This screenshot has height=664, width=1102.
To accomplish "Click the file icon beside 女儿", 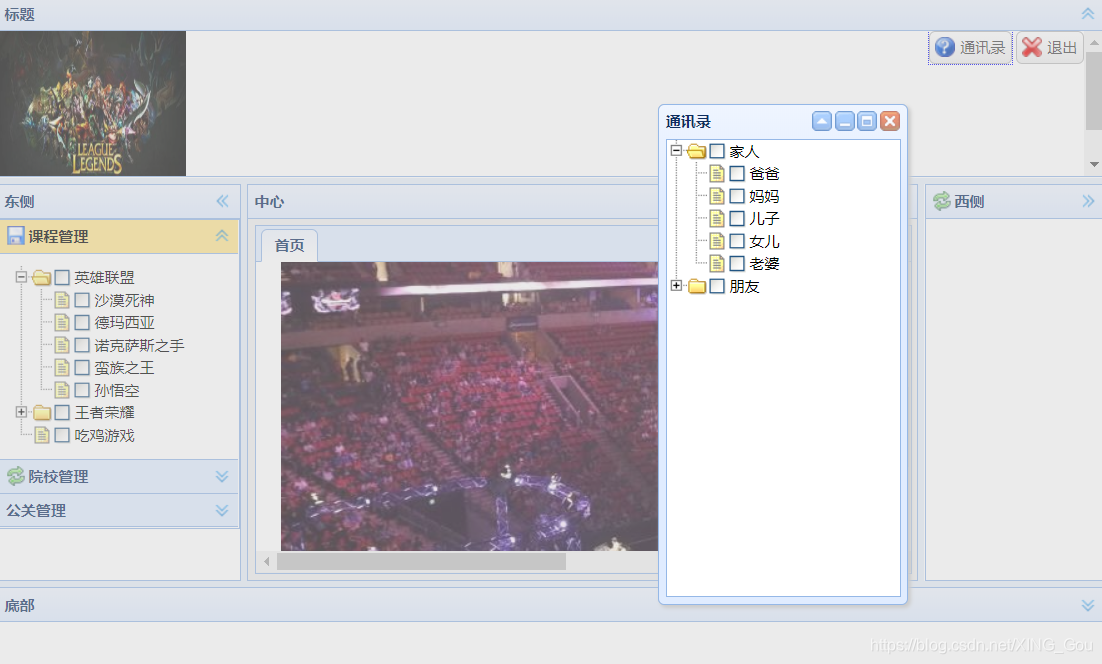I will click(x=717, y=241).
